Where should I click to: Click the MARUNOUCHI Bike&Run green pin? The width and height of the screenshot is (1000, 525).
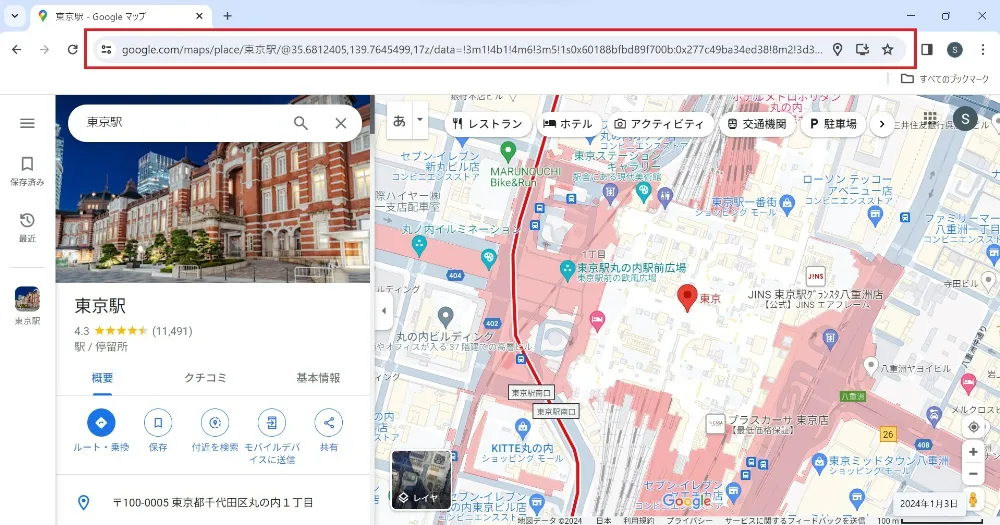508,152
